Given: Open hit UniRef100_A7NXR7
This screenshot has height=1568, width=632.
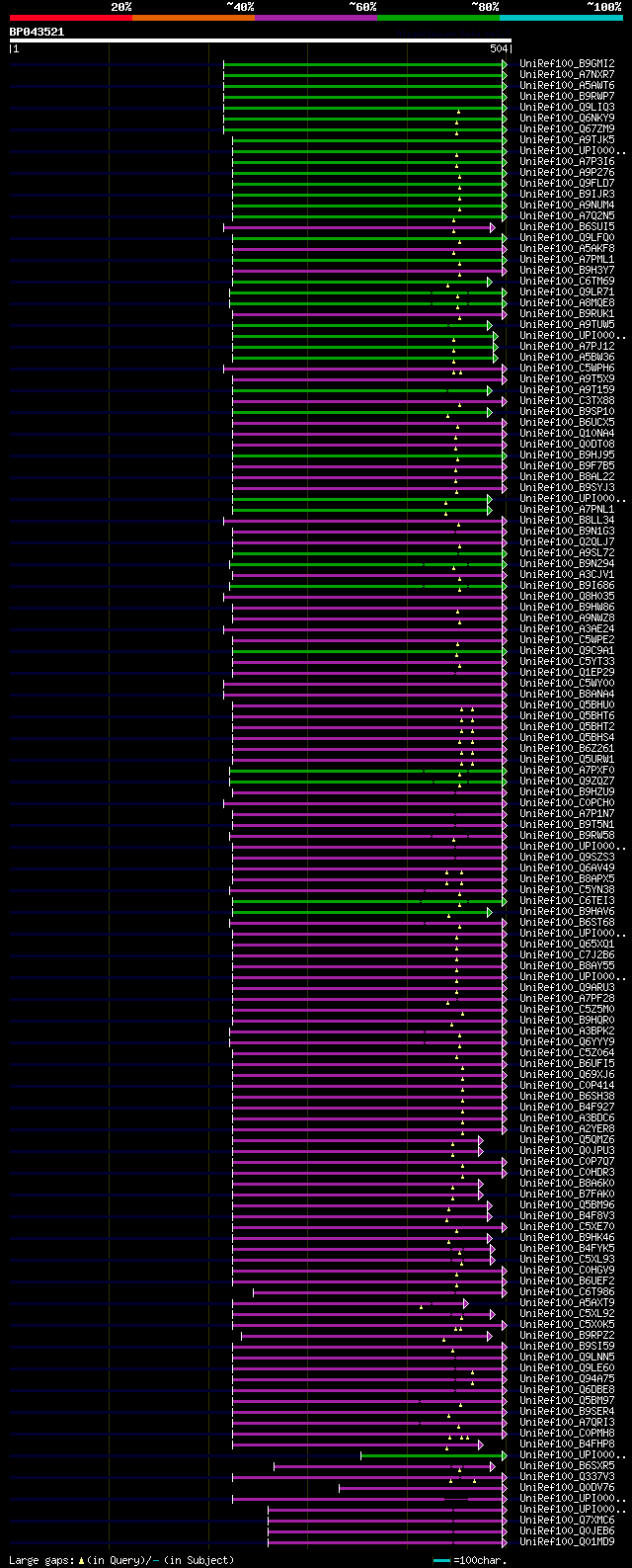Looking at the screenshot, I should click(x=567, y=74).
